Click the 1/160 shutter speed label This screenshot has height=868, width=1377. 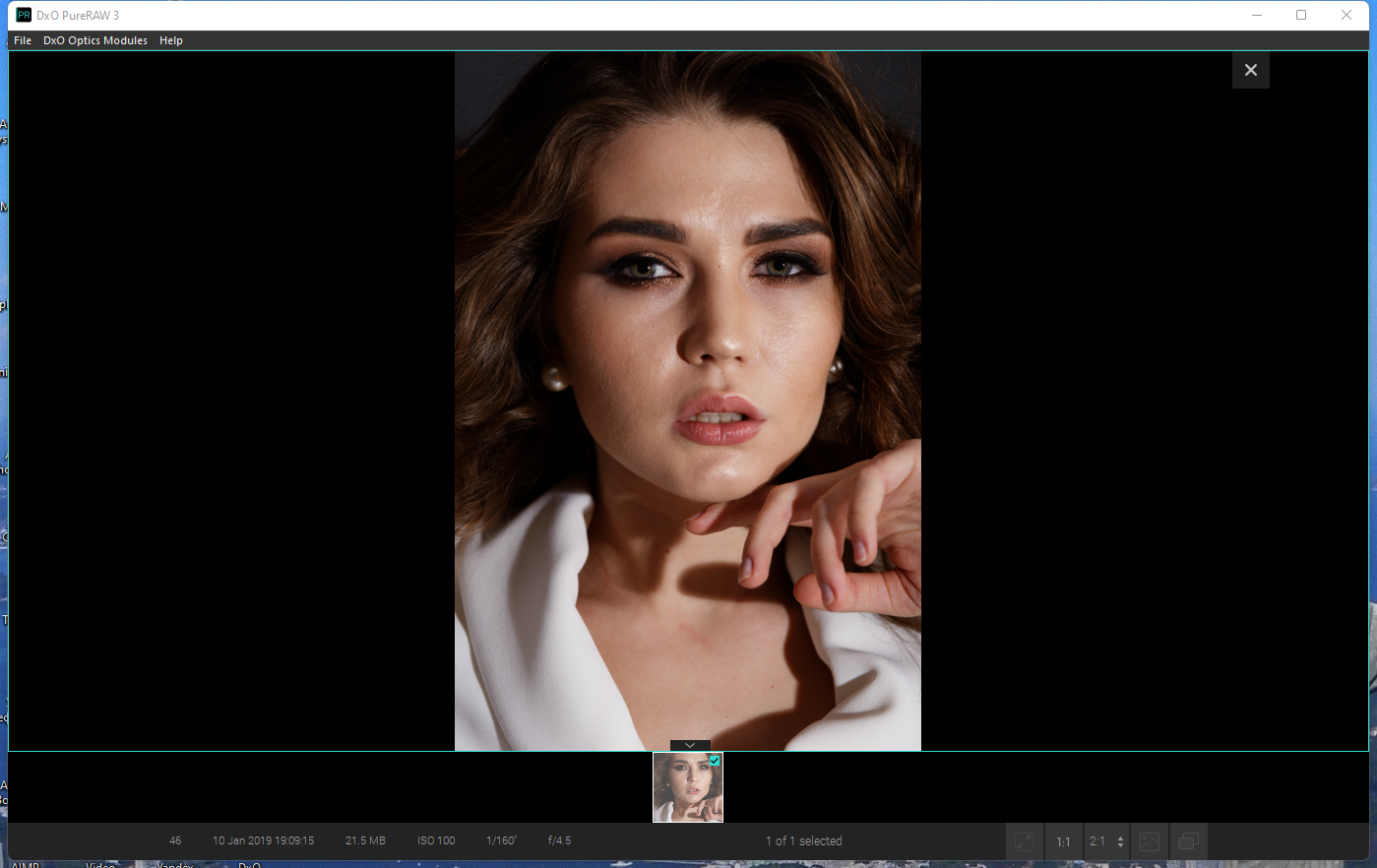click(500, 840)
